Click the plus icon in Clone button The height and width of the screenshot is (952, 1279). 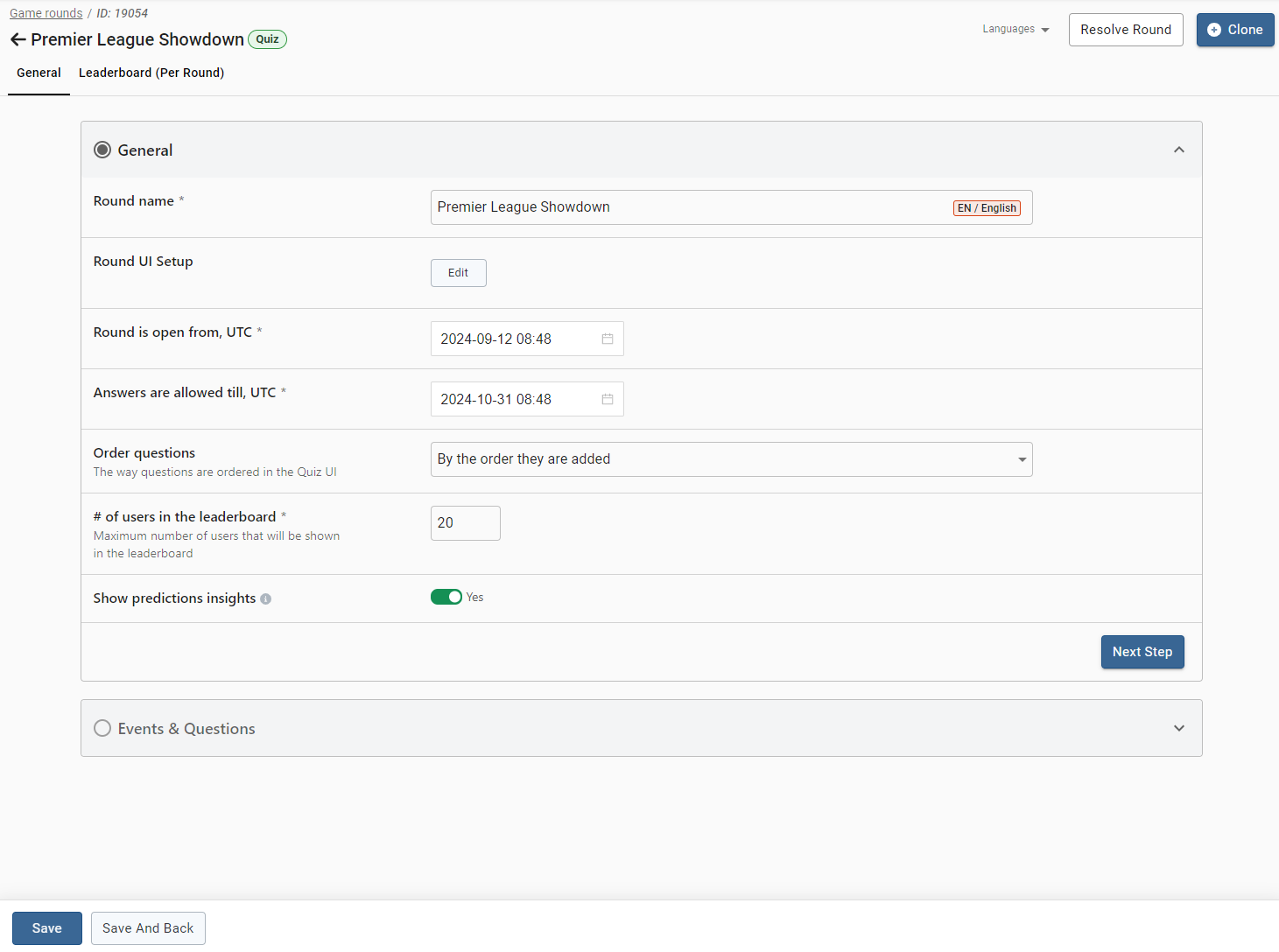pos(1214,30)
